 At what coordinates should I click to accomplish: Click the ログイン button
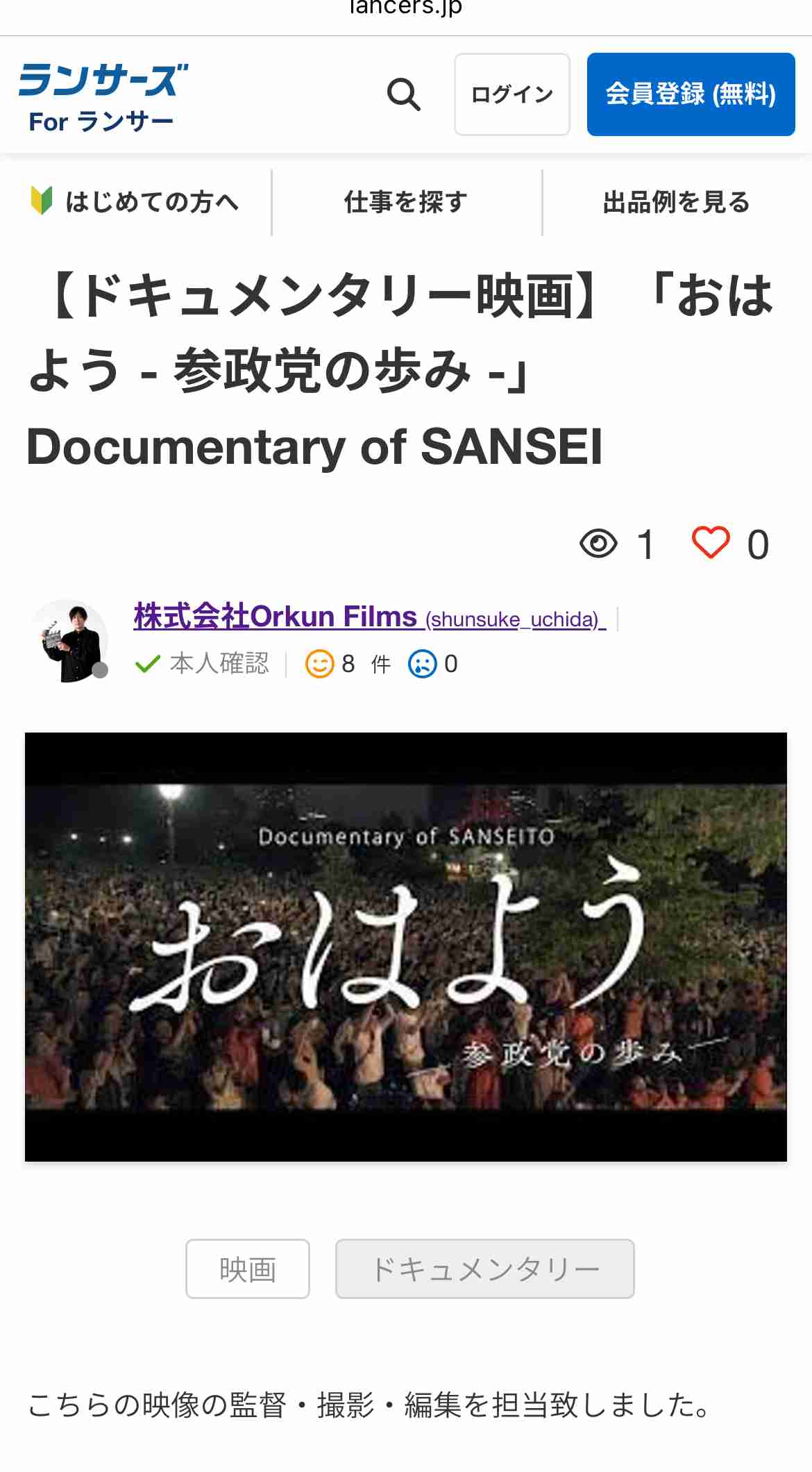tap(512, 94)
